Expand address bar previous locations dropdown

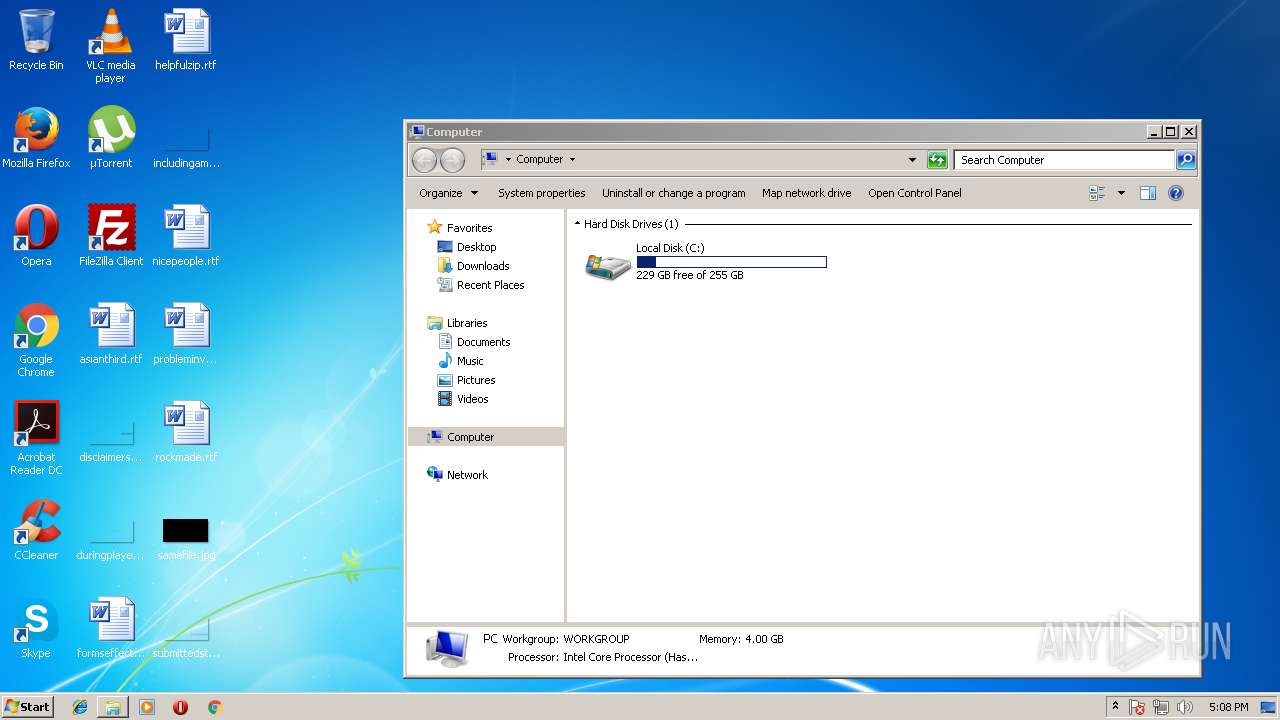tap(912, 160)
